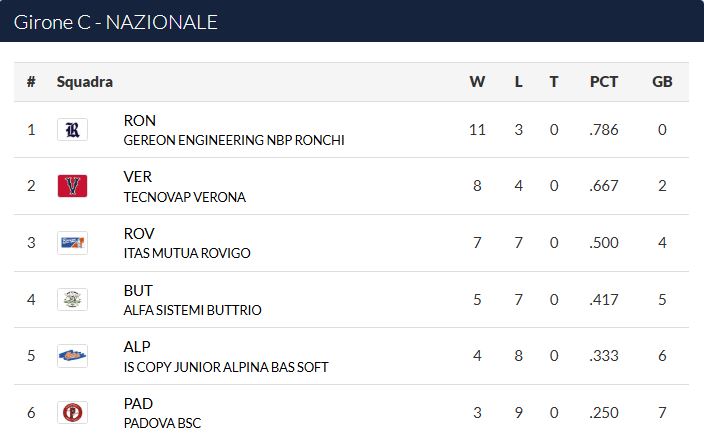The image size is (704, 443).
Task: Click the GB column header
Action: click(x=662, y=82)
